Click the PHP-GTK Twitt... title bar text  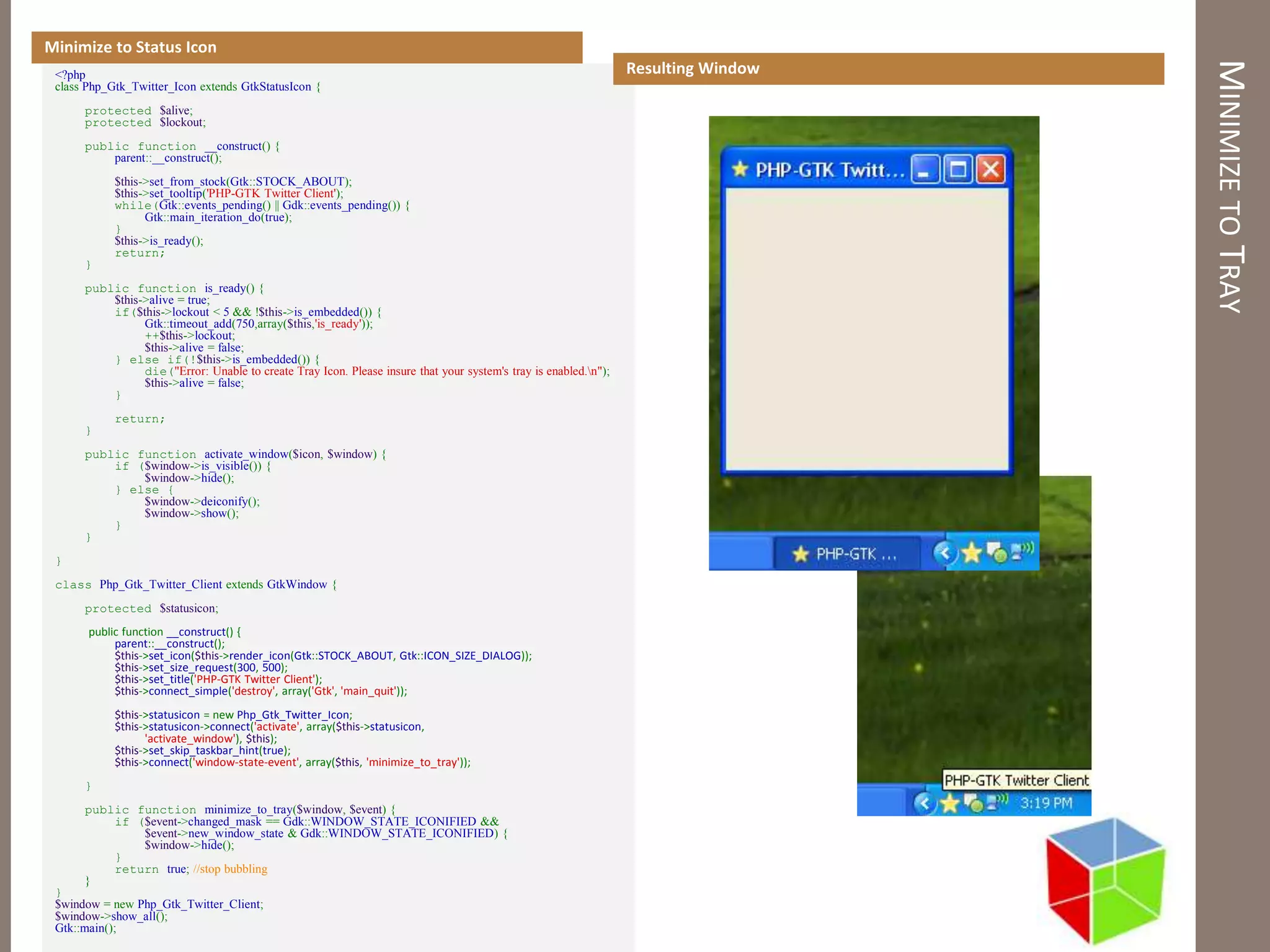[x=830, y=170]
